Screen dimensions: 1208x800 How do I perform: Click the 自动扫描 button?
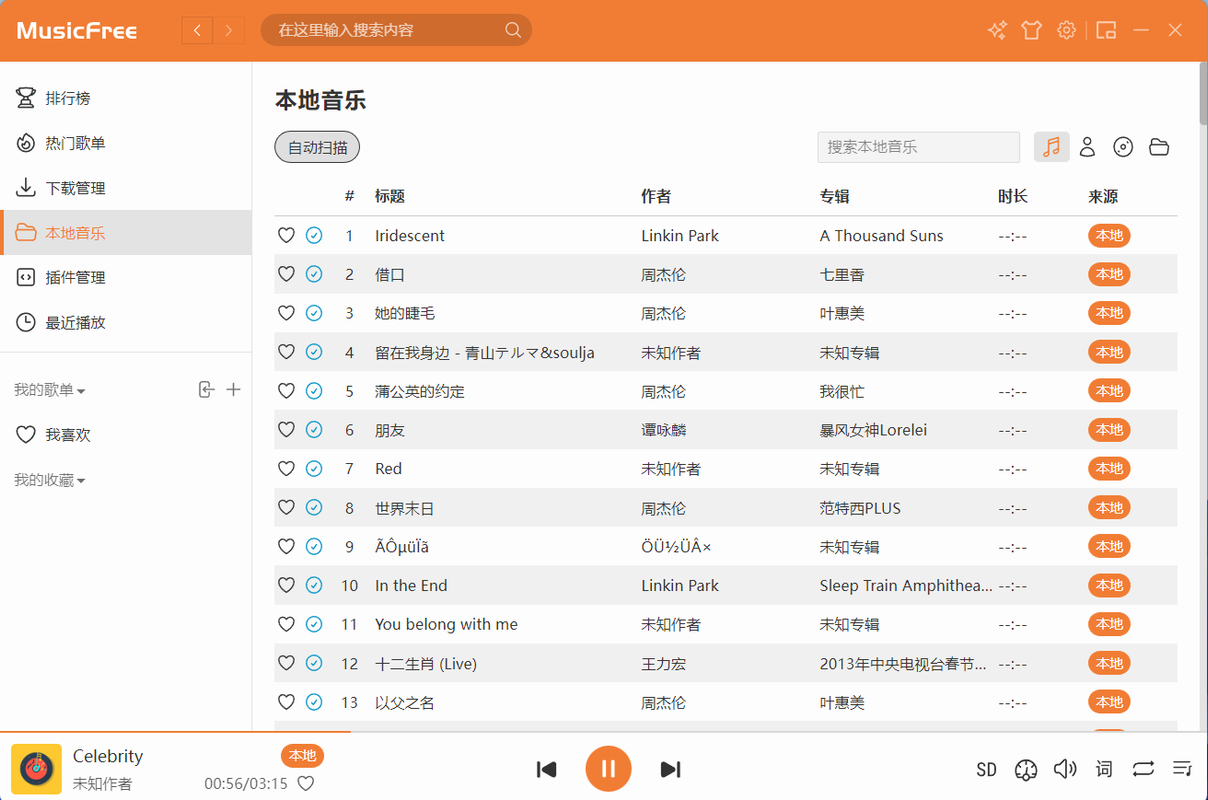(x=317, y=147)
